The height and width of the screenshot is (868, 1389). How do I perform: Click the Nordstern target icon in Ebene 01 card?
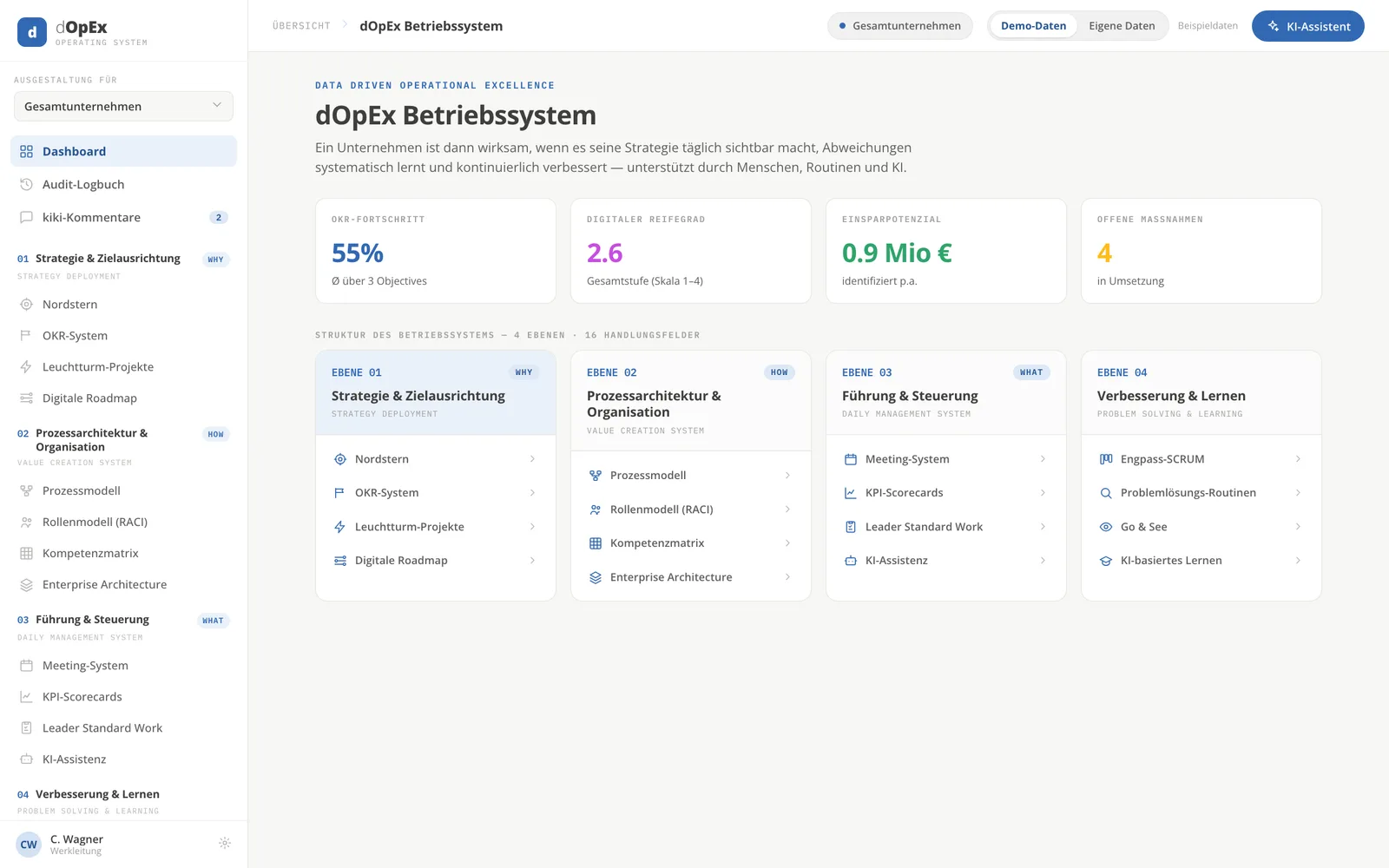(340, 459)
